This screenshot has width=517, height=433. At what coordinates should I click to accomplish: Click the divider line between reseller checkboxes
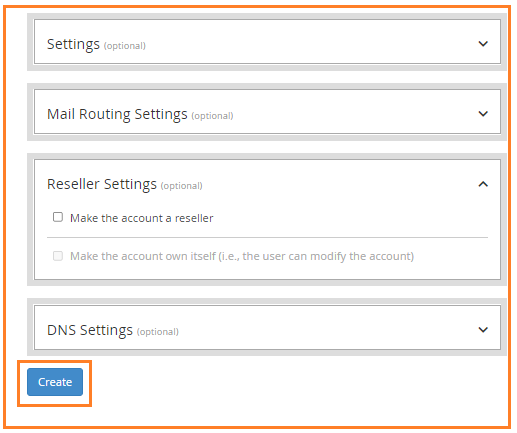click(x=267, y=238)
